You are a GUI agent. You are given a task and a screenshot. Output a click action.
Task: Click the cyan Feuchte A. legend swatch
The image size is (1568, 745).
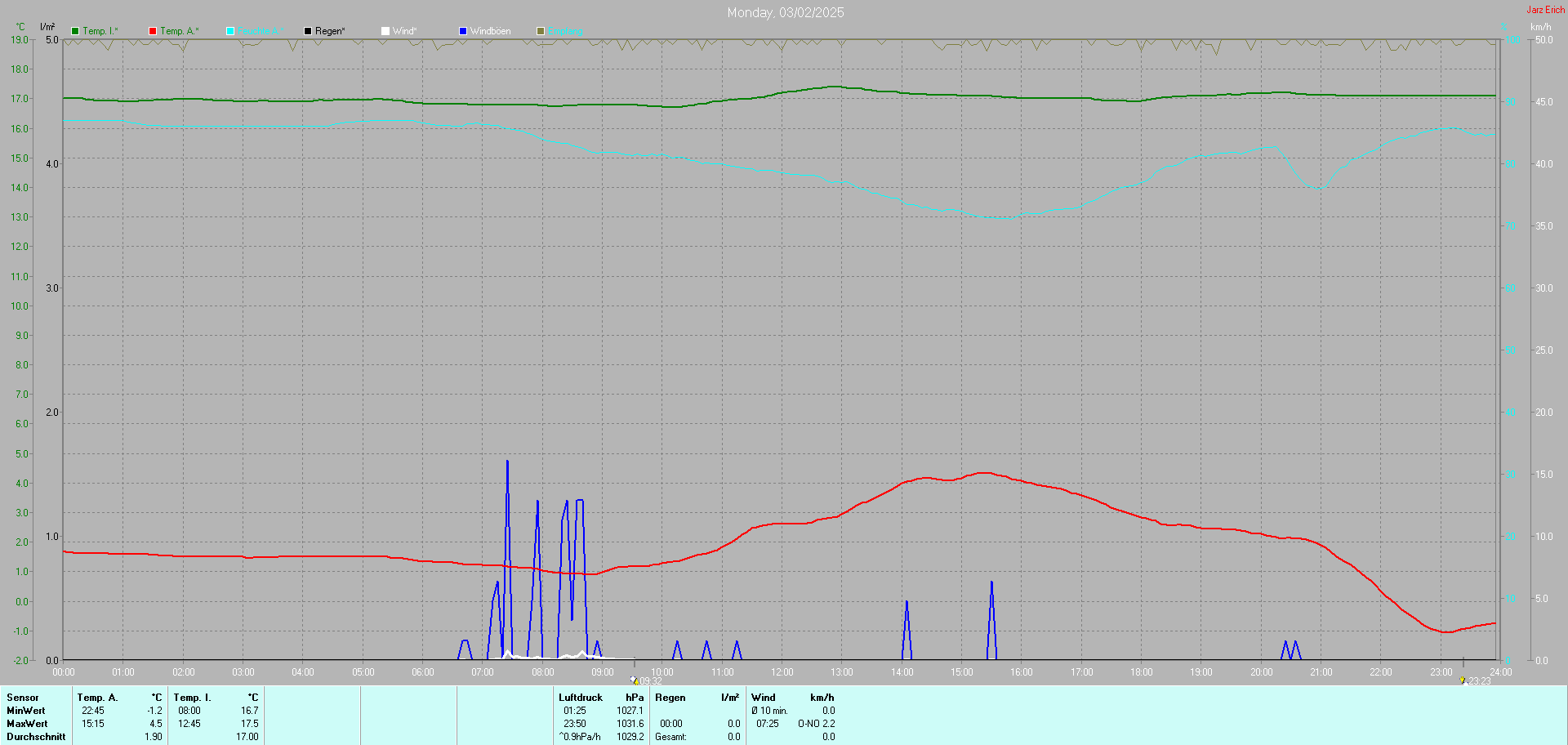230,31
